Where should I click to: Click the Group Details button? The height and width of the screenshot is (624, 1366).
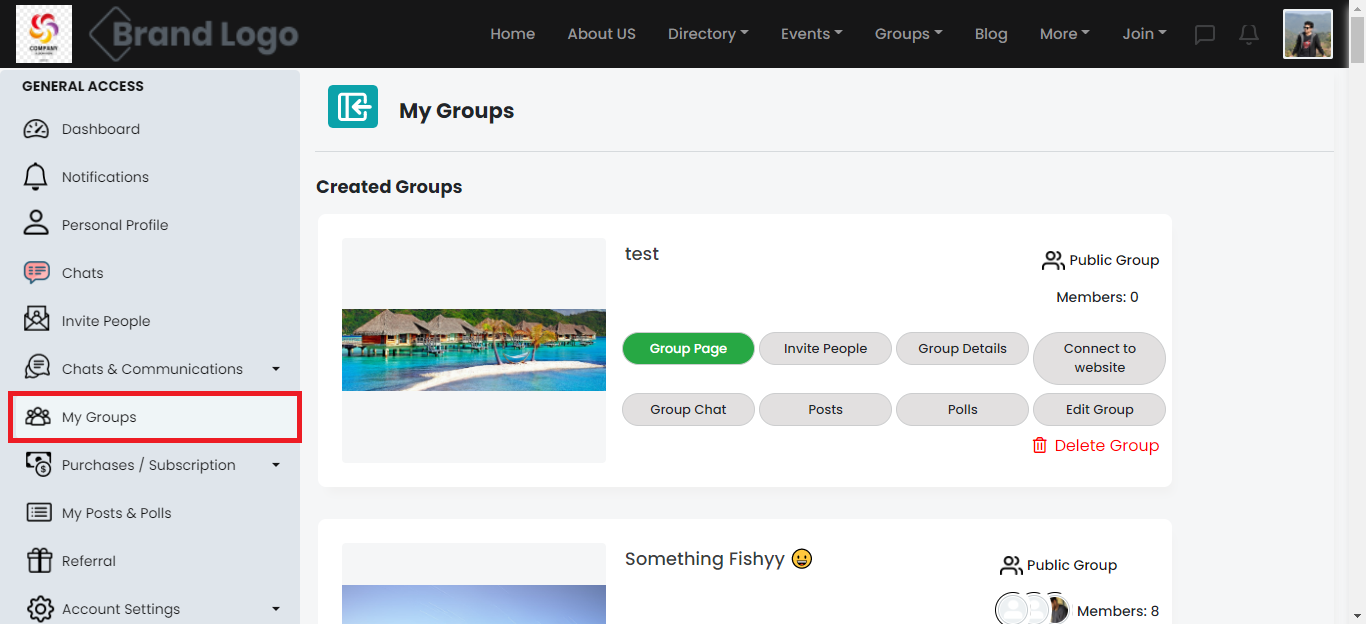click(x=962, y=349)
